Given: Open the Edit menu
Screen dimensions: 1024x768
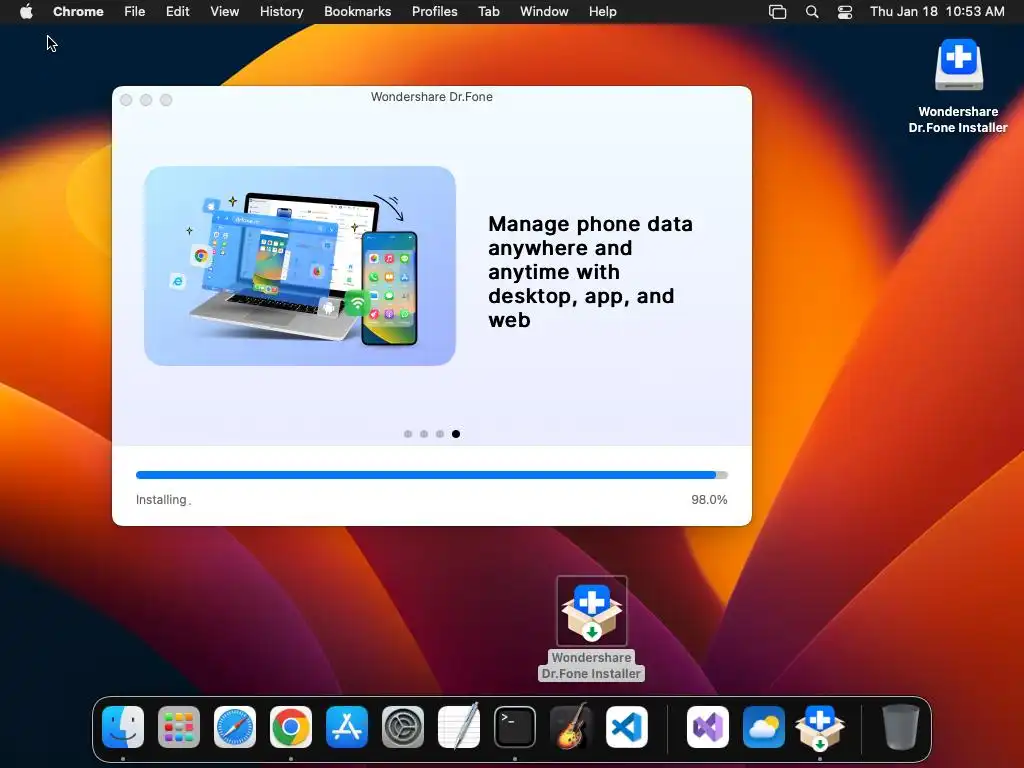Looking at the screenshot, I should [178, 12].
